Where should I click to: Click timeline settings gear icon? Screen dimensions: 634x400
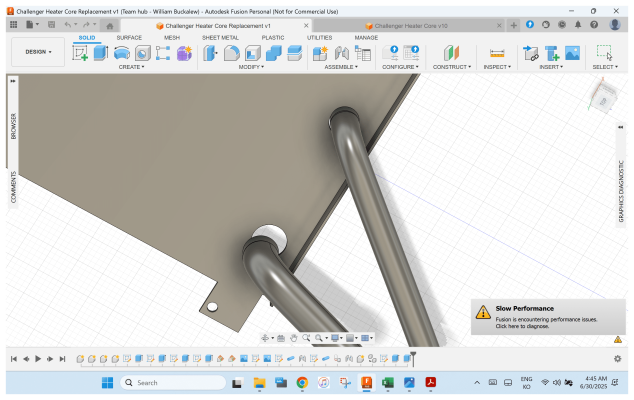click(x=617, y=358)
